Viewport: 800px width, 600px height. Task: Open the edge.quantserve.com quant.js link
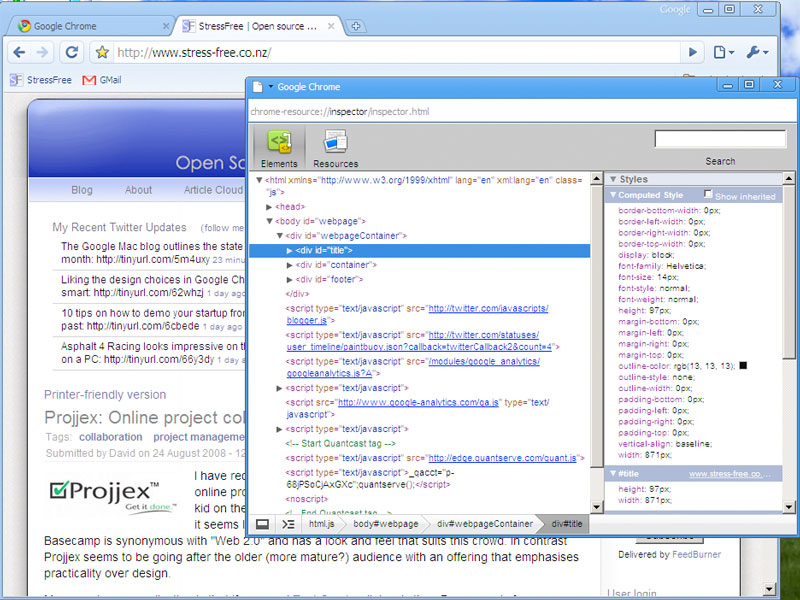pyautogui.click(x=503, y=458)
